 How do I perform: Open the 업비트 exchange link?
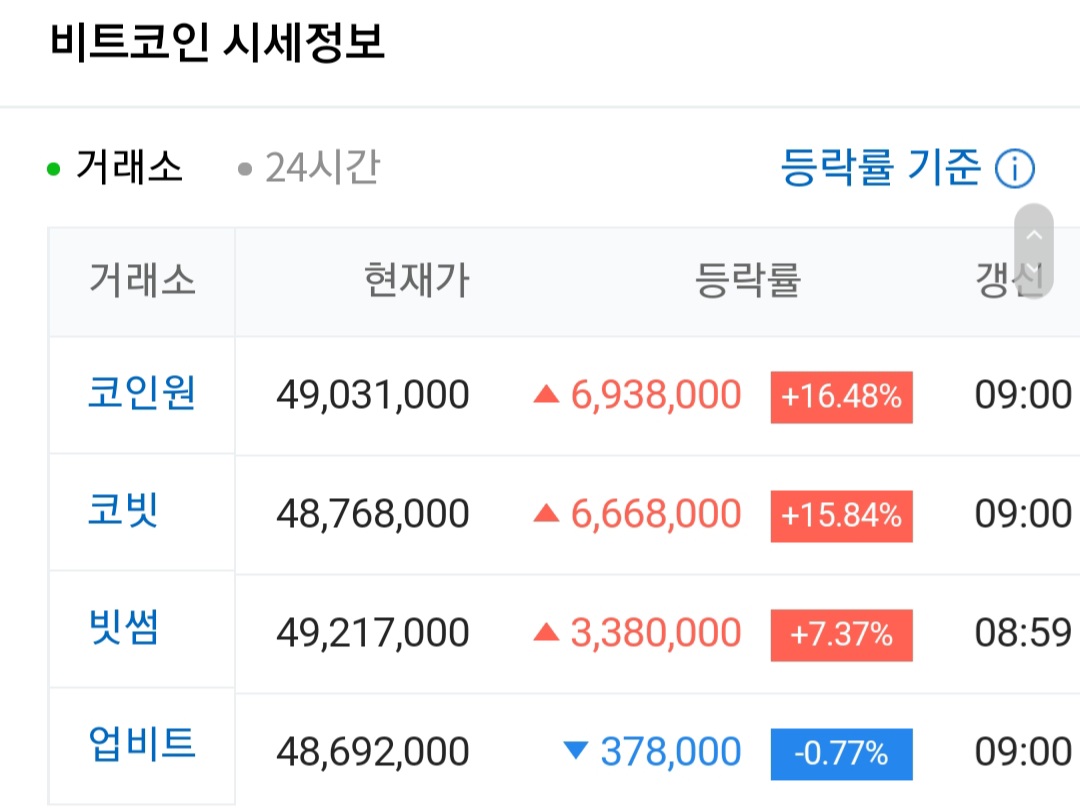coord(141,745)
